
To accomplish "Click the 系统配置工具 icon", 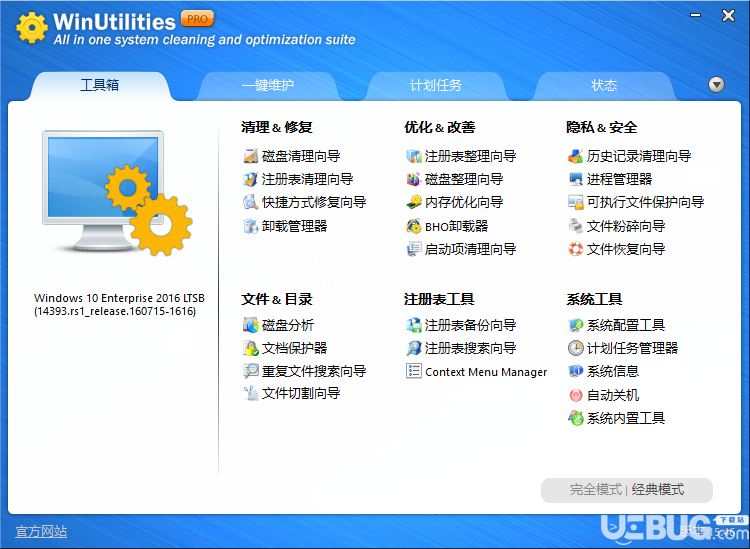I will pyautogui.click(x=575, y=325).
